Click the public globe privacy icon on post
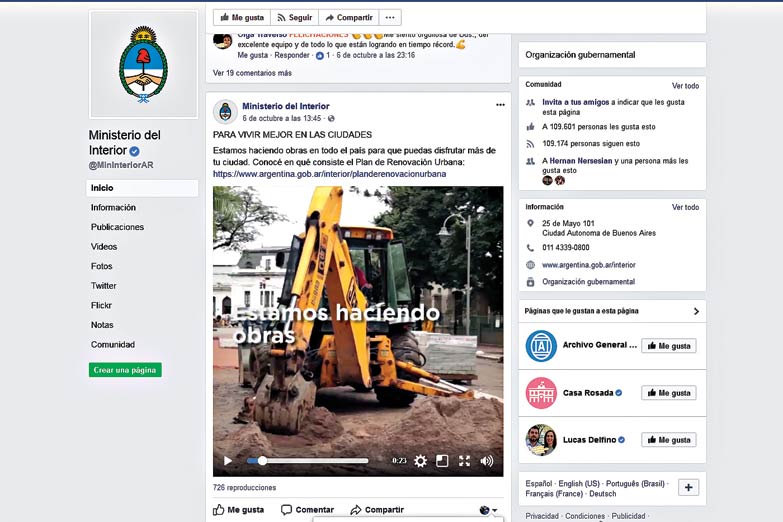The height and width of the screenshot is (522, 783). click(331, 118)
